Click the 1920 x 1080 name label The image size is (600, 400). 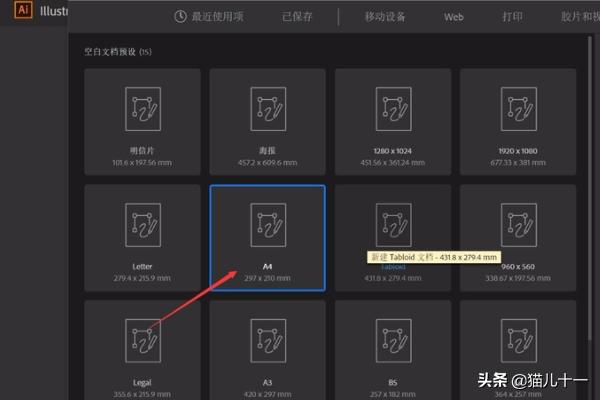click(x=518, y=151)
